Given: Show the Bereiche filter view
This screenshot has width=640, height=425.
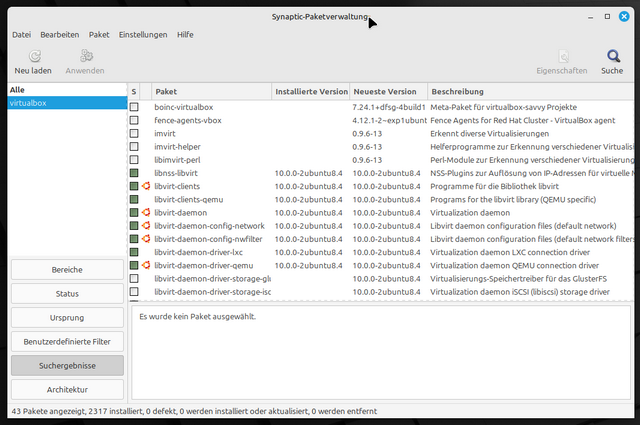Looking at the screenshot, I should coord(67,269).
